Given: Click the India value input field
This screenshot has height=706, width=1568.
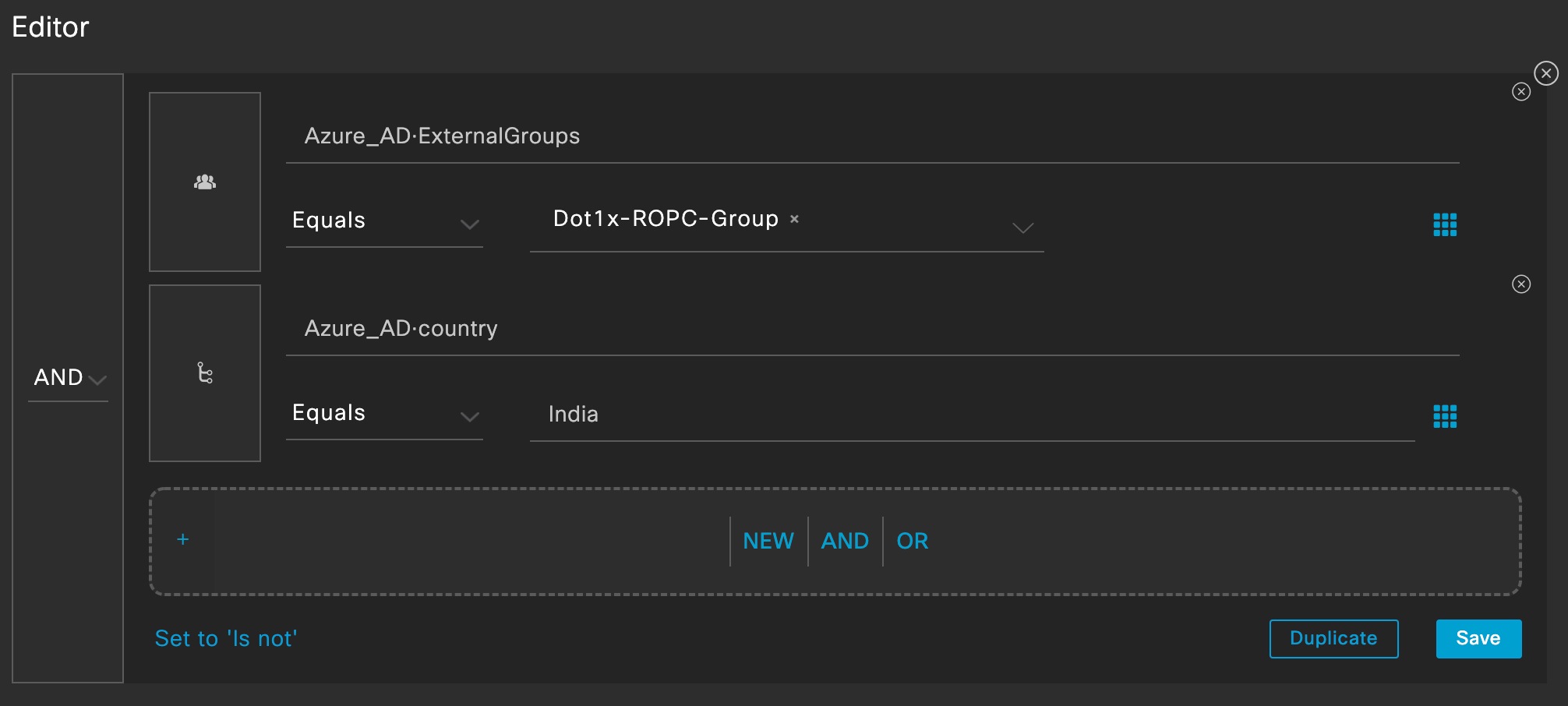Looking at the screenshot, I should [x=972, y=415].
